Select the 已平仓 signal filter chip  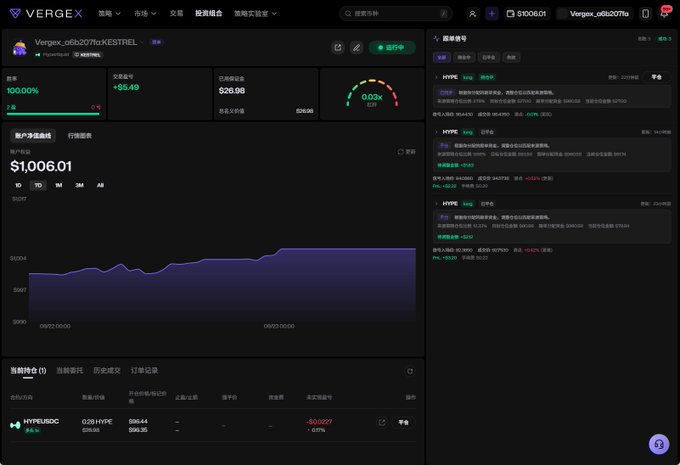(488, 57)
